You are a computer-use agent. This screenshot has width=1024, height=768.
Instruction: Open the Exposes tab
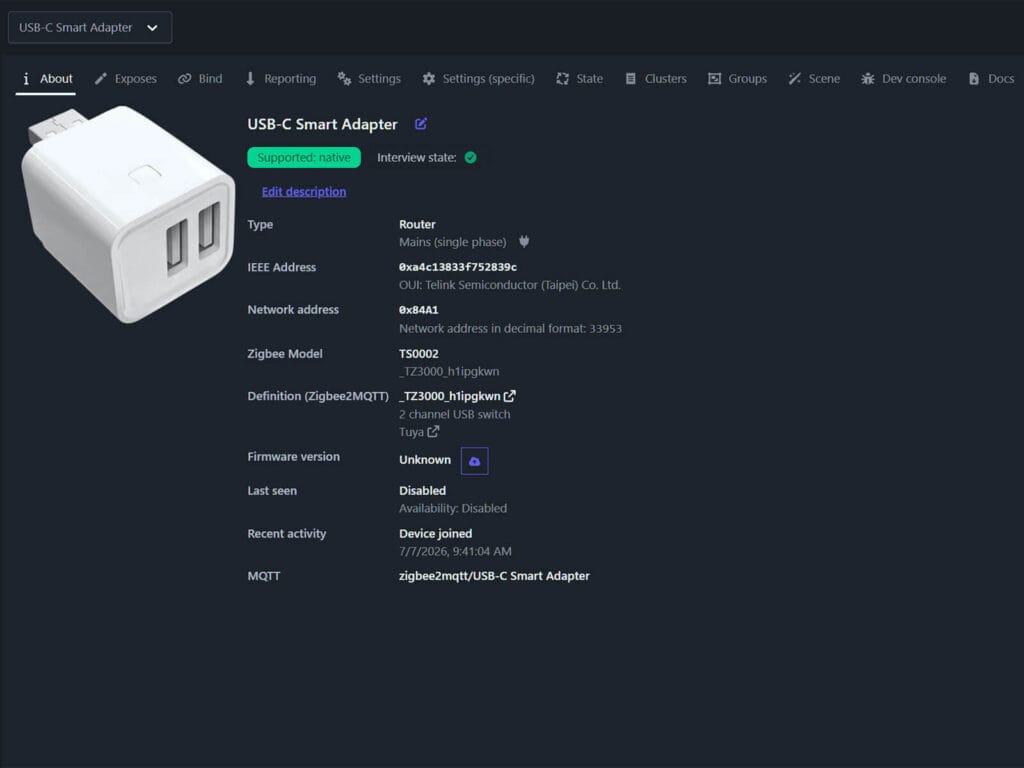click(125, 78)
